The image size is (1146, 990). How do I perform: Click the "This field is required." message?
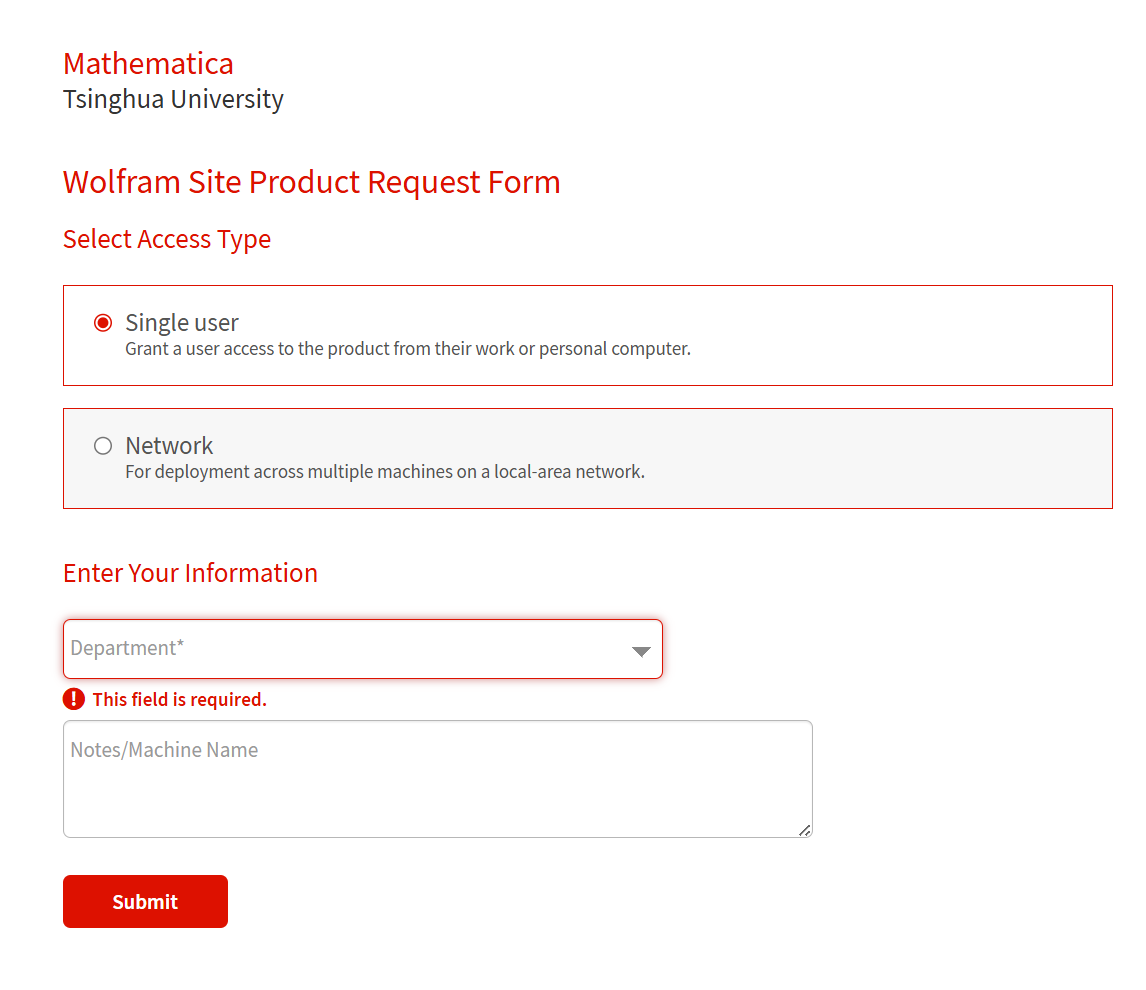[x=180, y=700]
